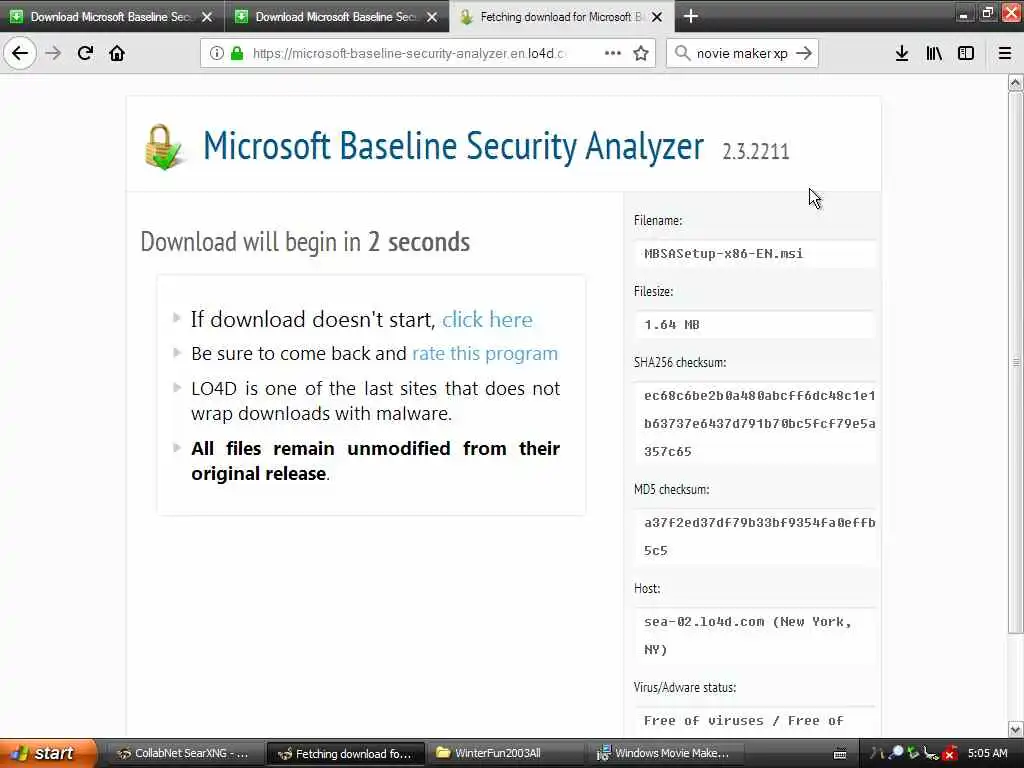Close the Fetching download tab

[657, 17]
